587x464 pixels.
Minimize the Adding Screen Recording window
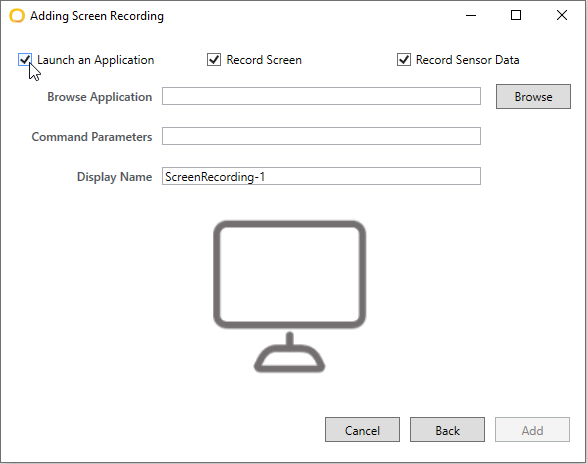click(x=471, y=15)
